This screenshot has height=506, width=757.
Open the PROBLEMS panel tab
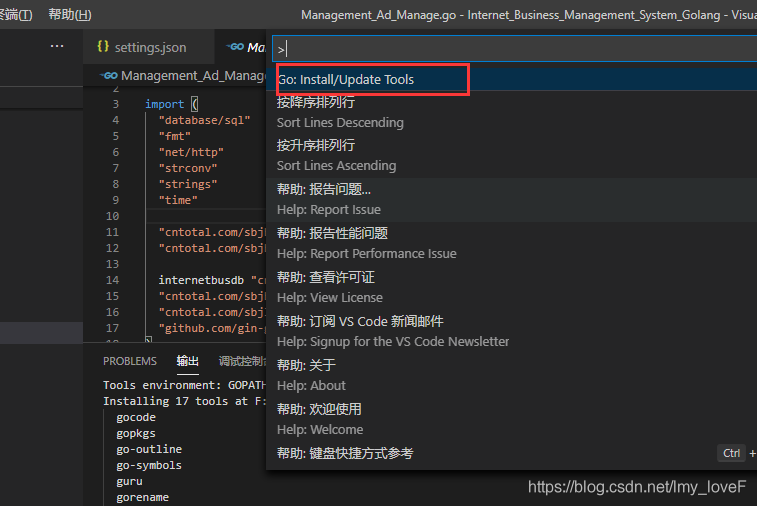[130, 361]
